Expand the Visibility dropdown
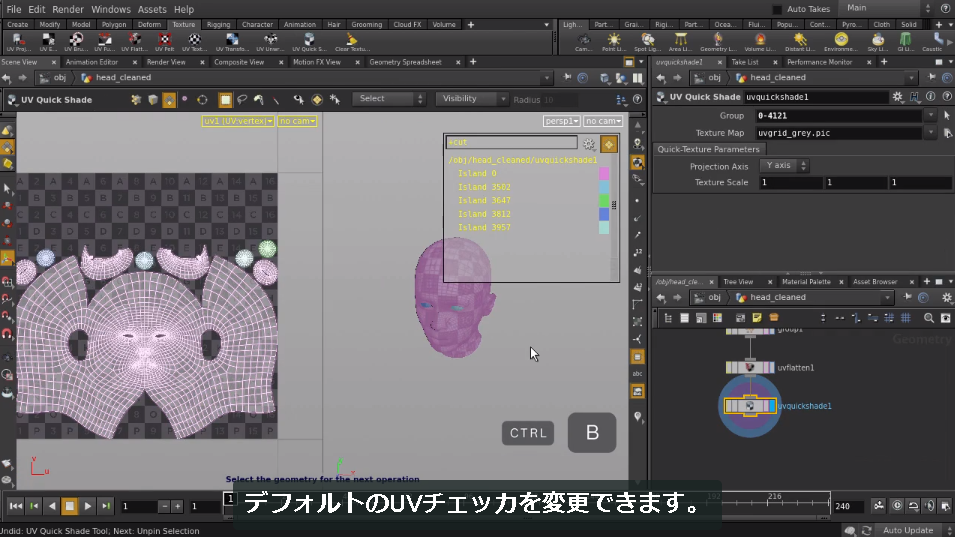 coord(471,99)
